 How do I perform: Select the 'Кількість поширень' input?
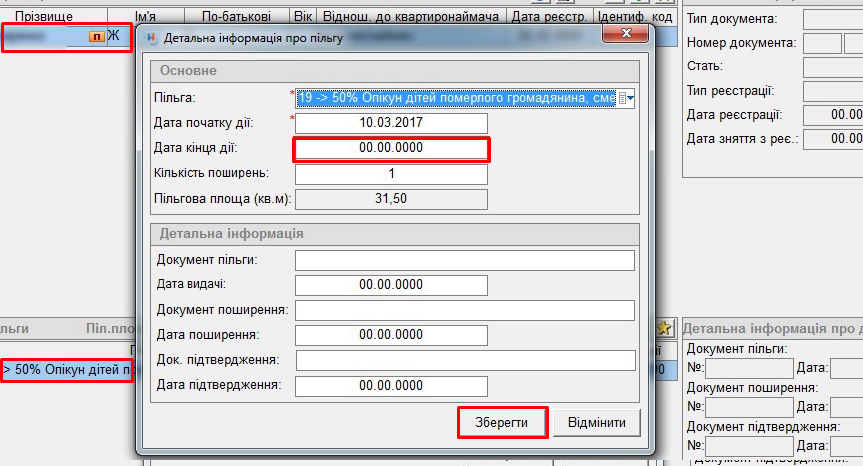(391, 174)
